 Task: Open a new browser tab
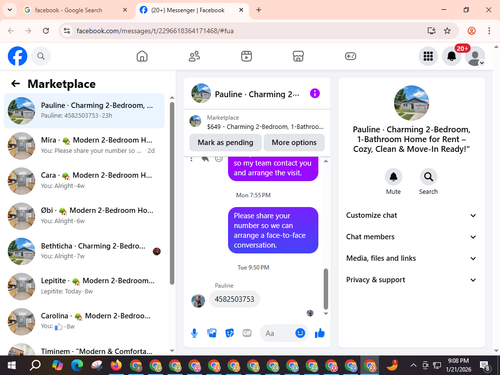(x=259, y=10)
